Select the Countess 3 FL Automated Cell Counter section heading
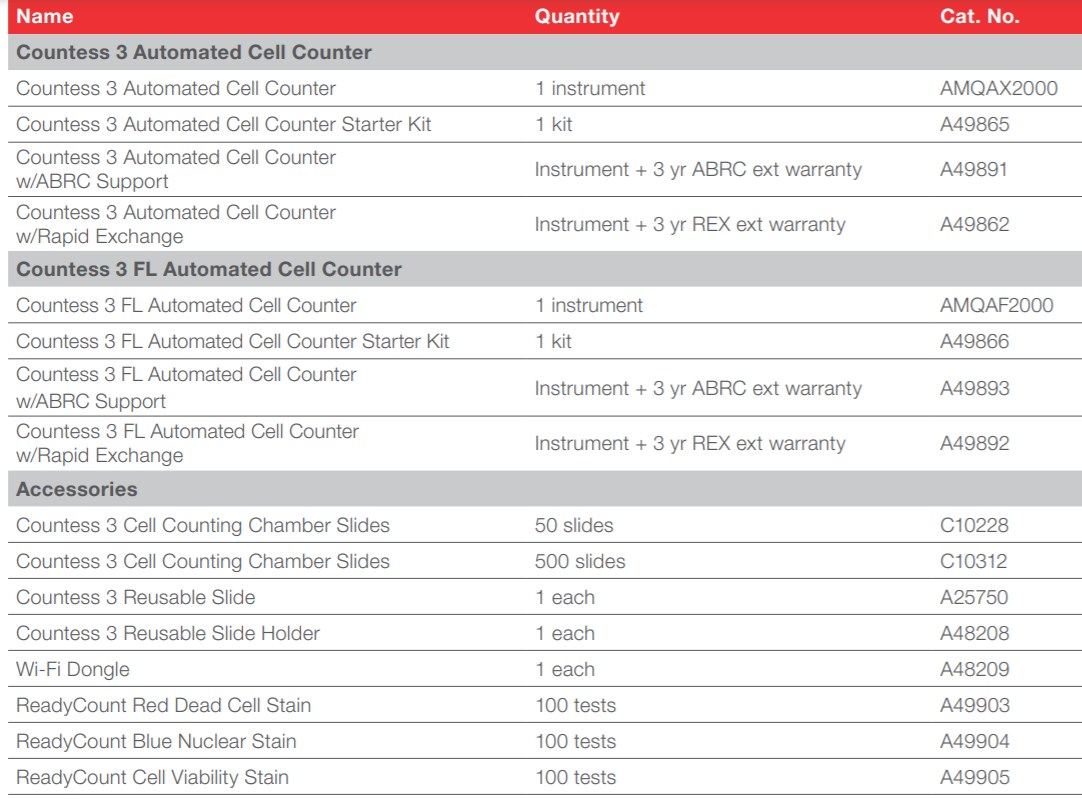Viewport: 1082px width, 799px height. tap(209, 269)
